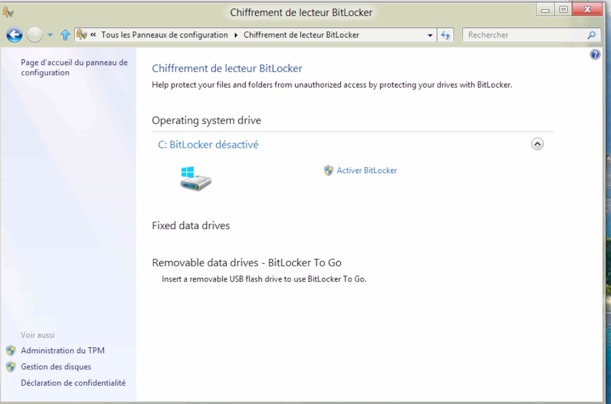Click 'Insert a removable USB flash drive' text
The height and width of the screenshot is (404, 611).
(264, 279)
